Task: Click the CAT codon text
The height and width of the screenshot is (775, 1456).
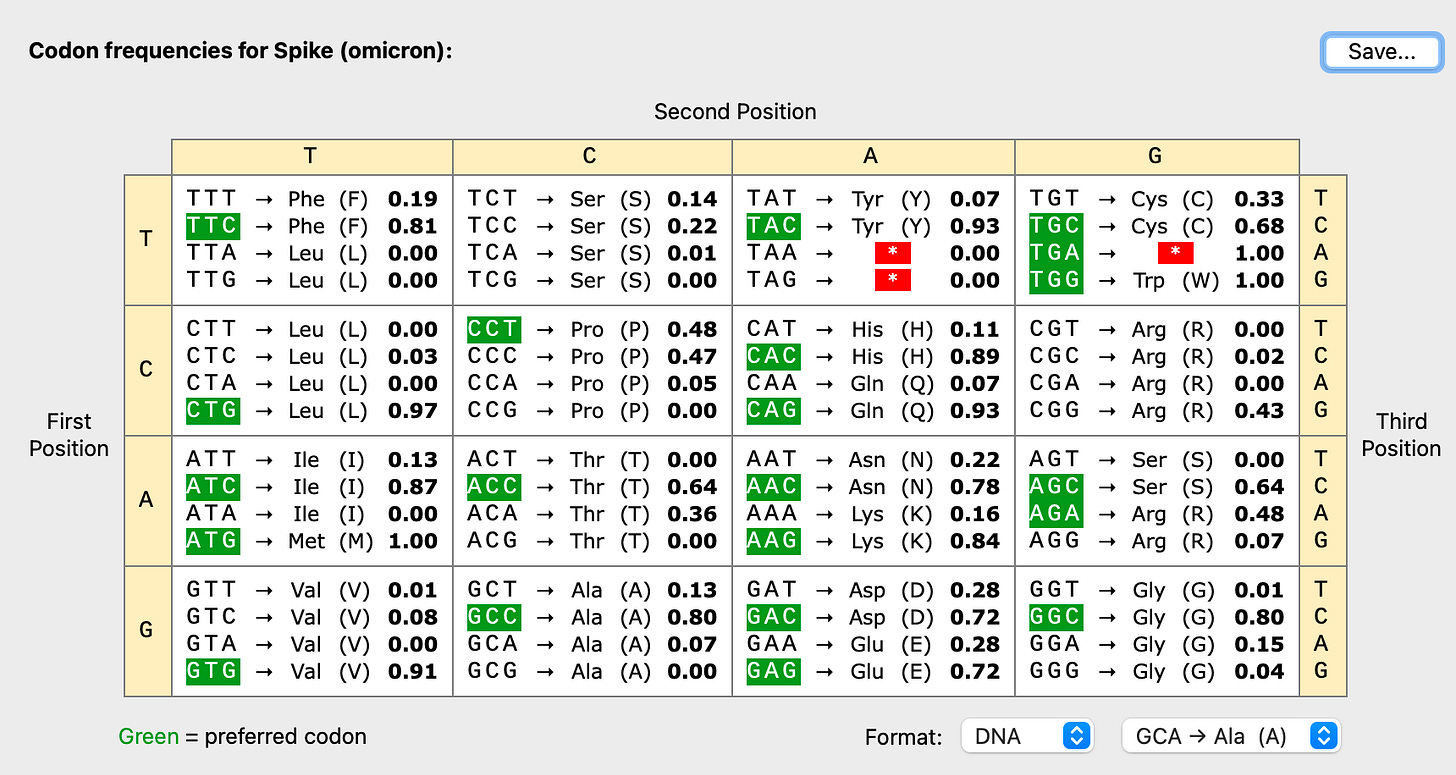Action: point(773,329)
